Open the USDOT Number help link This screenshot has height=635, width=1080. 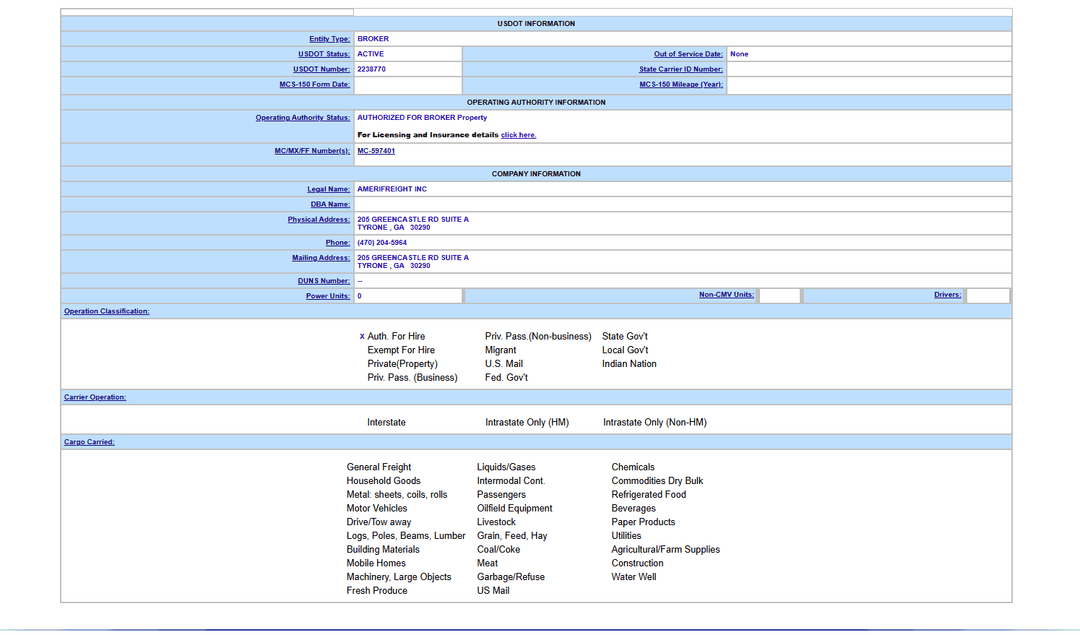coord(321,70)
